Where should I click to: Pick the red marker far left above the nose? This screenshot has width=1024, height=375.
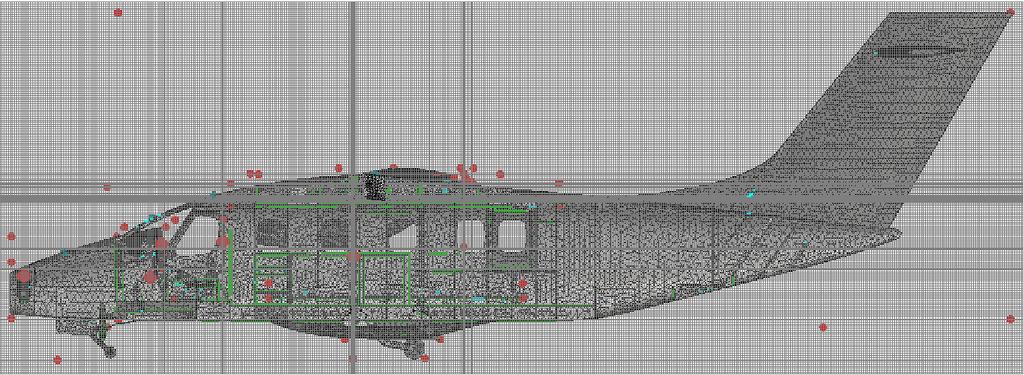(x=11, y=236)
